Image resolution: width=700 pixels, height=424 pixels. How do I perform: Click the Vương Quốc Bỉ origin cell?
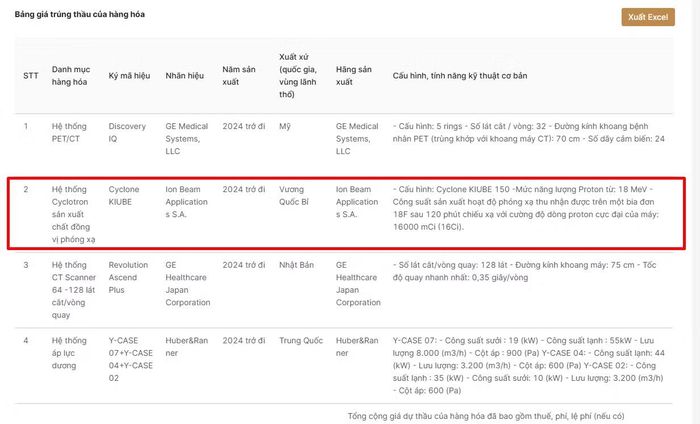coord(294,195)
